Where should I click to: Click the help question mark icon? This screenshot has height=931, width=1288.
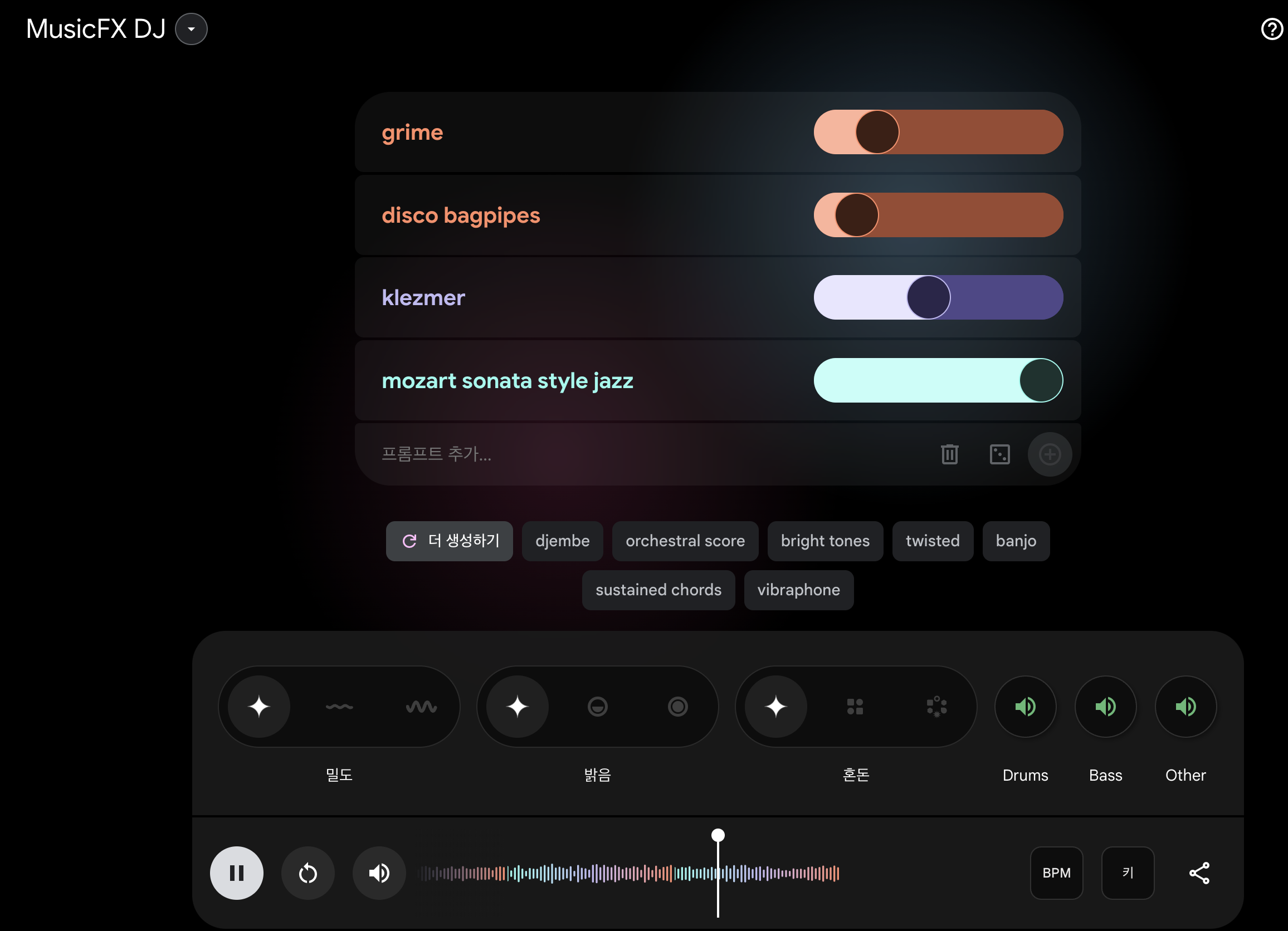pyautogui.click(x=1271, y=29)
